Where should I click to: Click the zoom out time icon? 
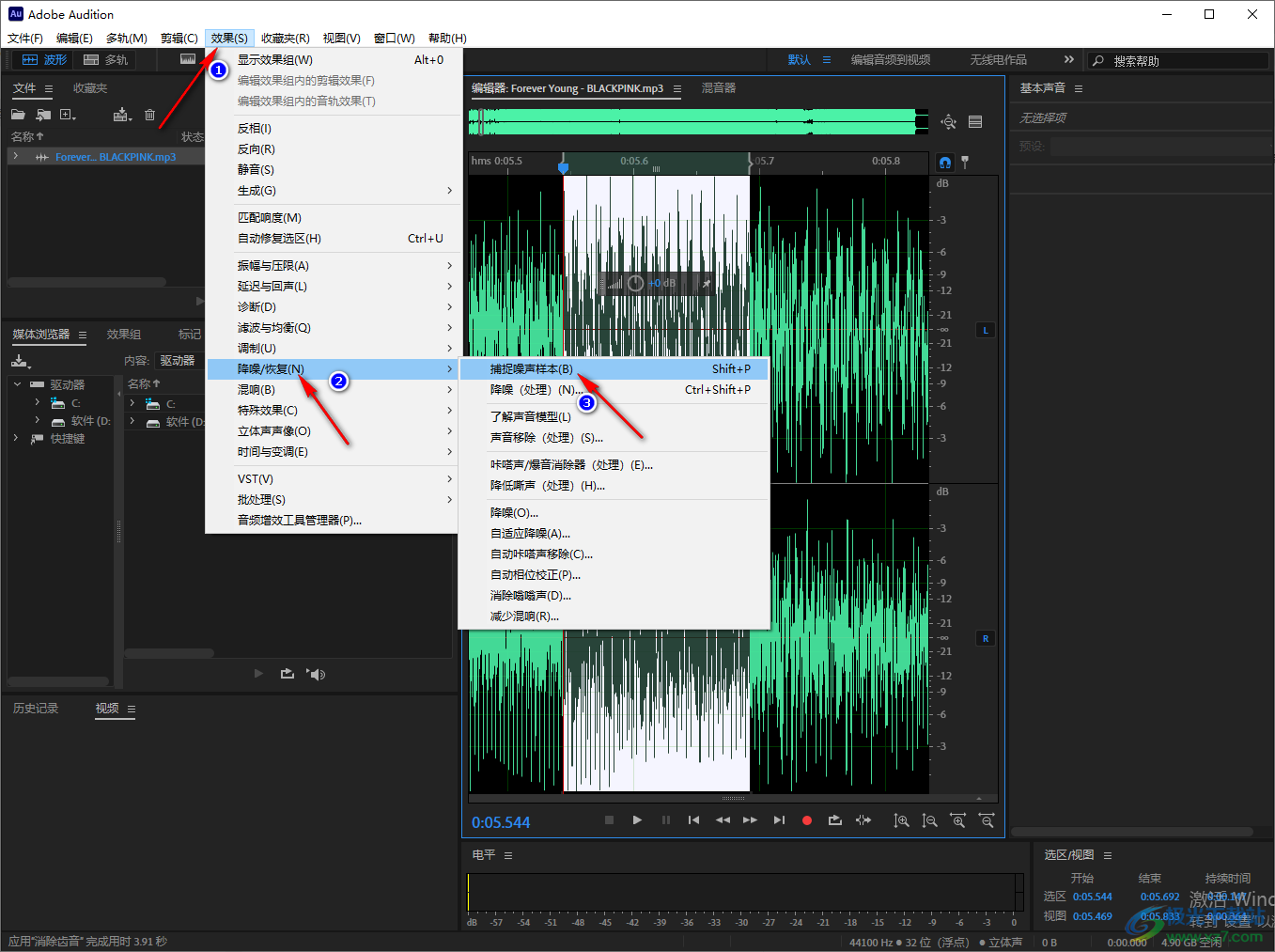(x=987, y=820)
